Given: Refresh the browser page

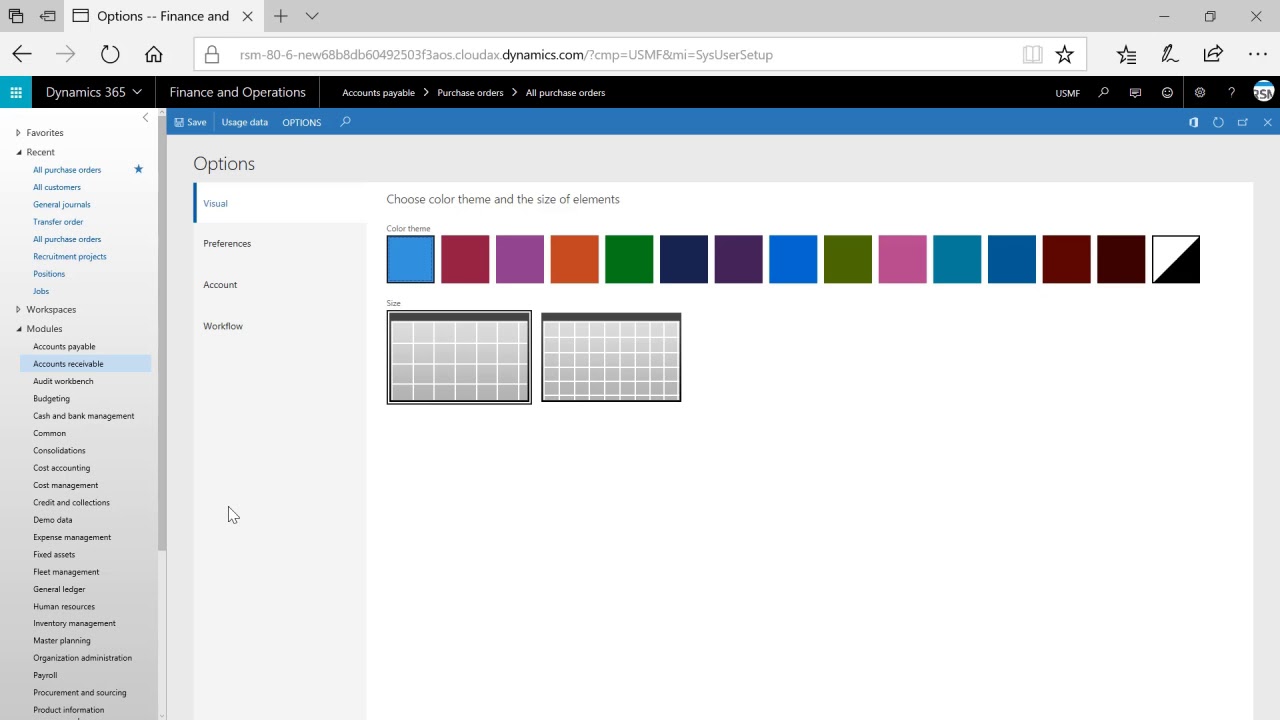Looking at the screenshot, I should 110,55.
